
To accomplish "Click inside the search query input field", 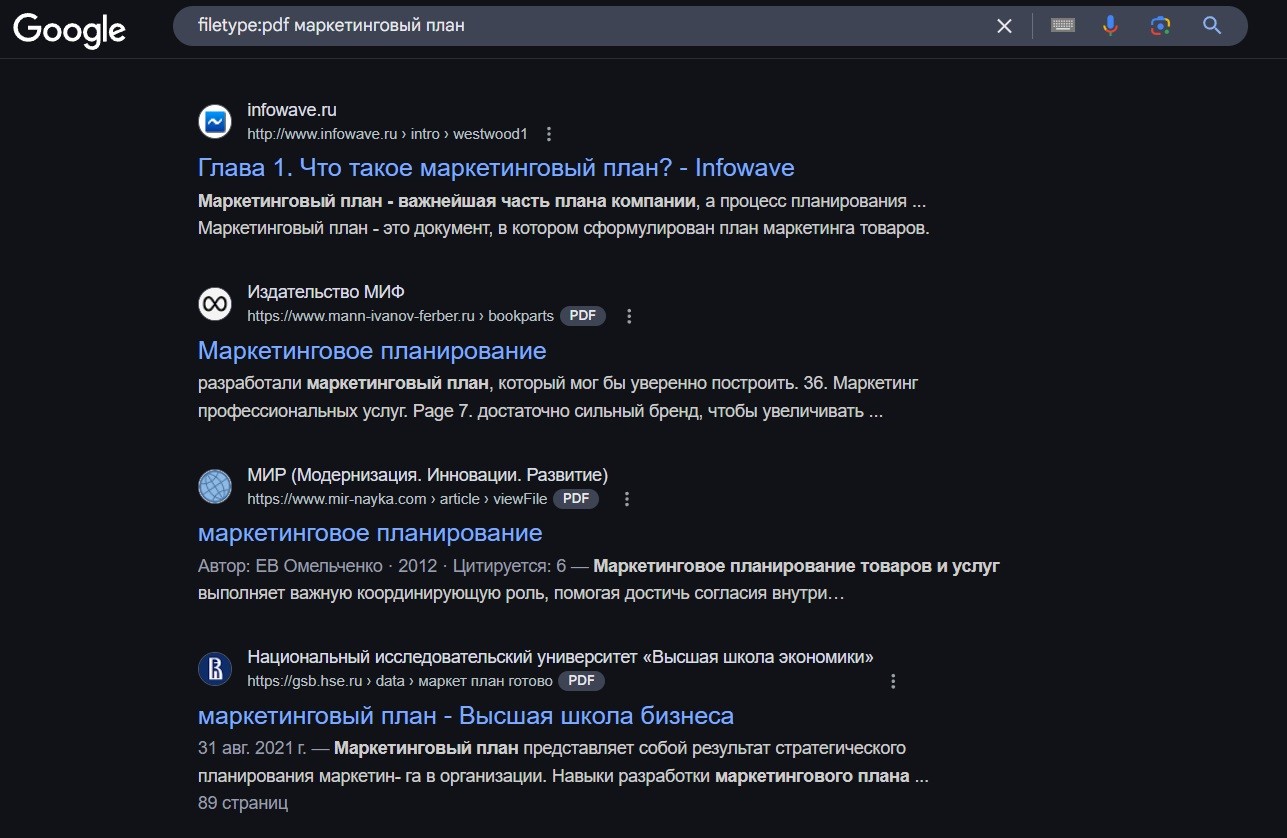I will click(580, 26).
